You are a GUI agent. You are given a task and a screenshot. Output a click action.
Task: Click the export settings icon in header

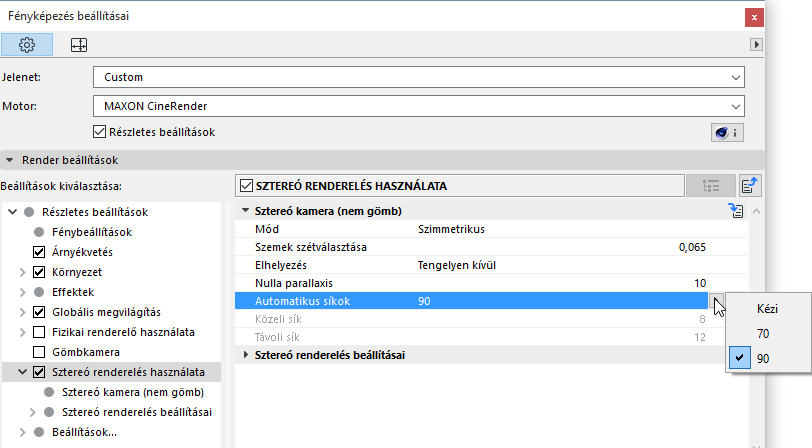pos(750,185)
